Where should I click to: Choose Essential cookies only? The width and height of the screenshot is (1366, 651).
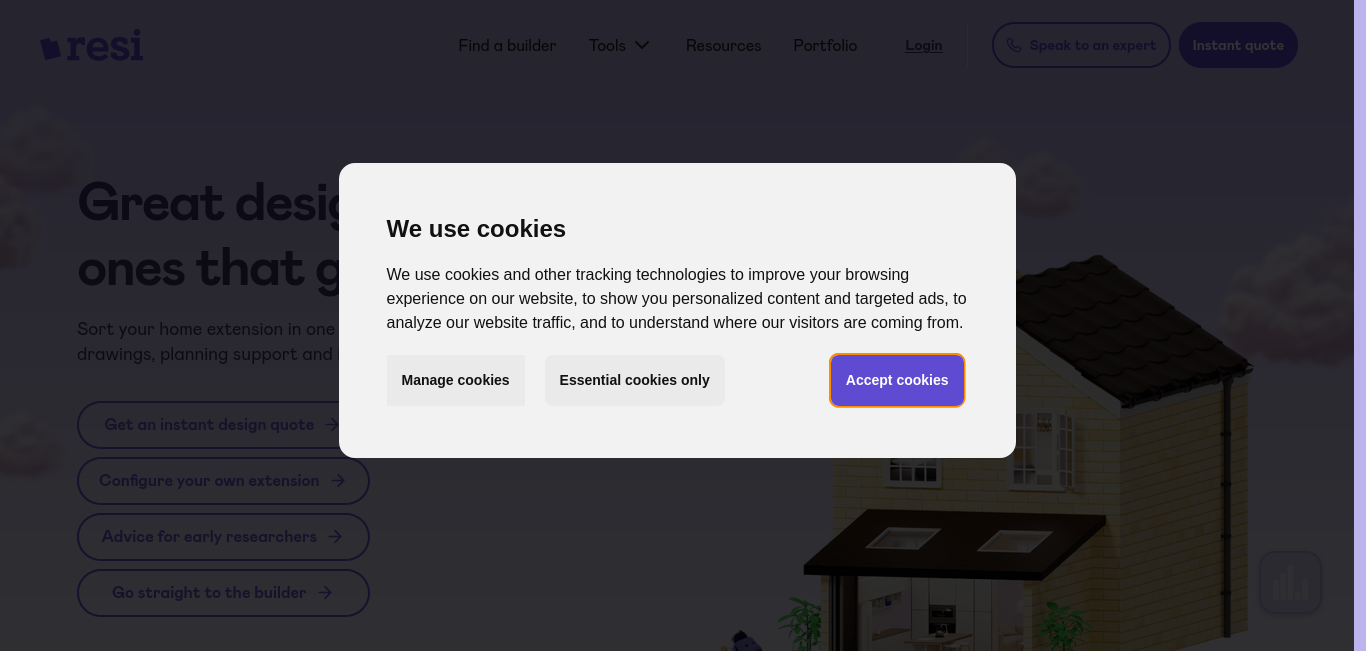634,380
